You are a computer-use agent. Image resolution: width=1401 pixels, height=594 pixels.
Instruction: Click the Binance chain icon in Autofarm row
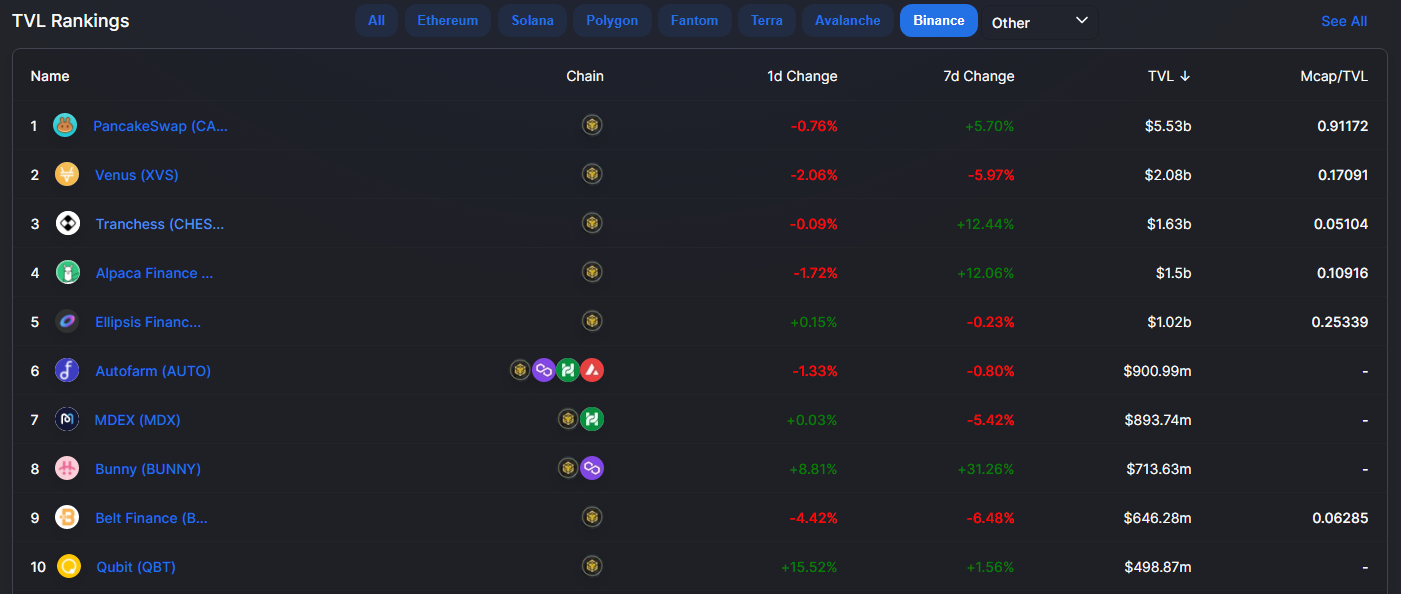pos(520,370)
